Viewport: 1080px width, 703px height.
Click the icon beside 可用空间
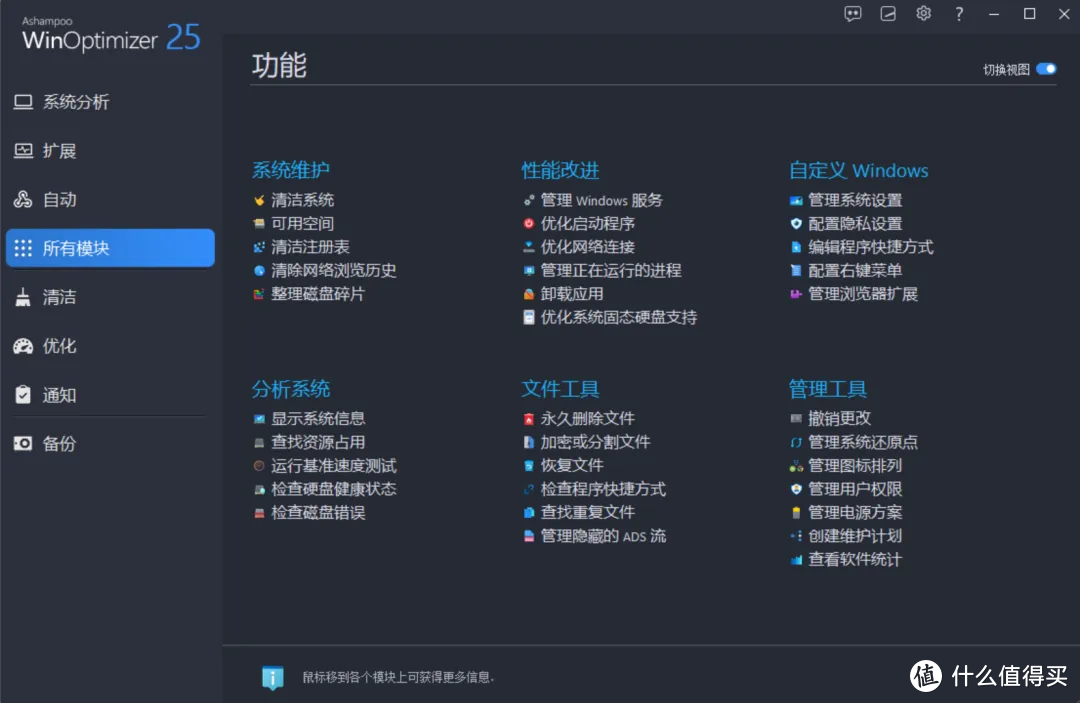coord(259,224)
